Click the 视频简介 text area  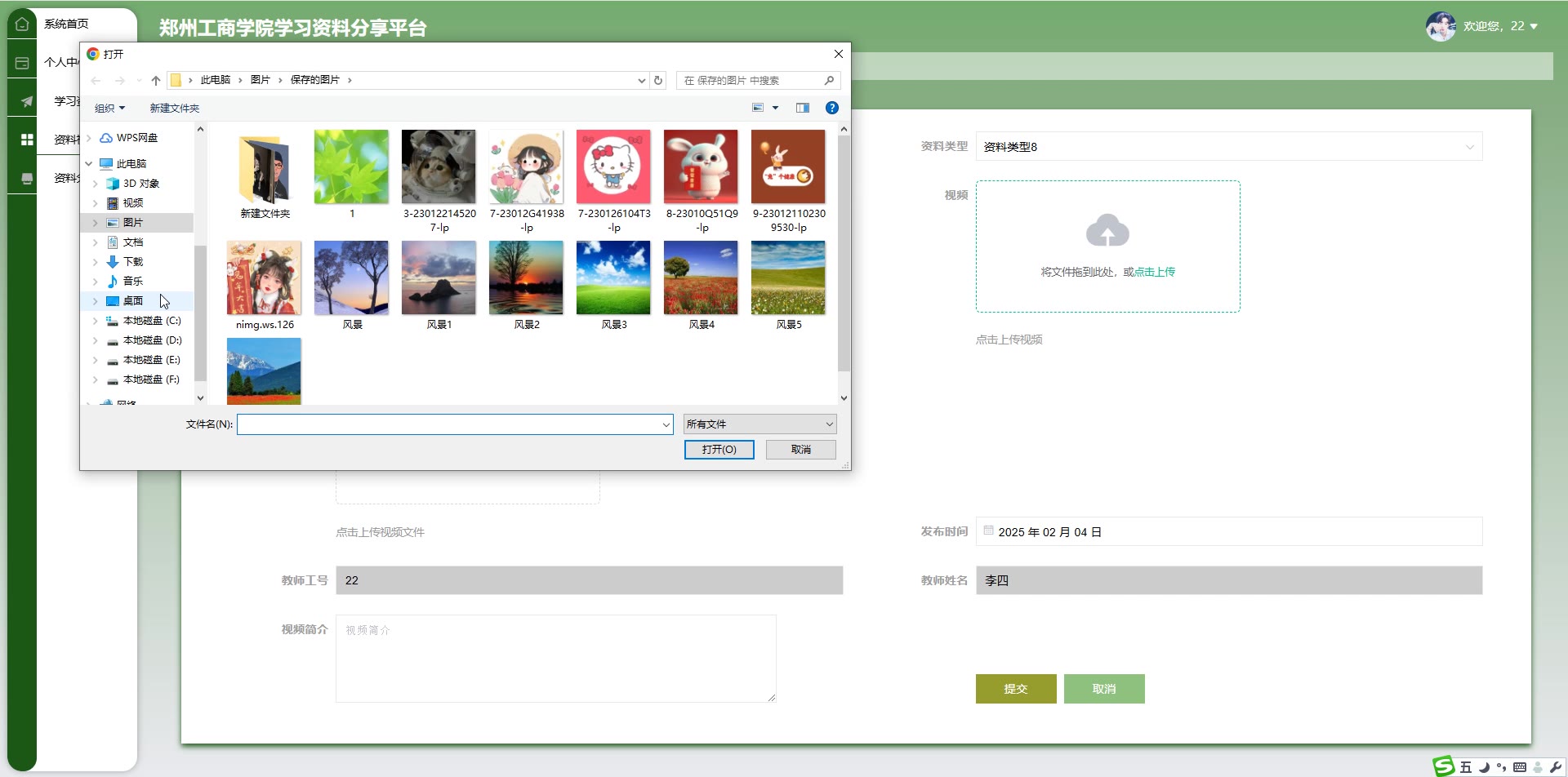click(555, 659)
